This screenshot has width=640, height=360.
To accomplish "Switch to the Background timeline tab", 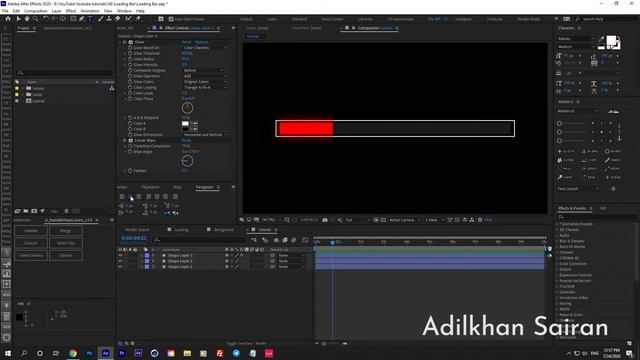I will click(x=223, y=230).
